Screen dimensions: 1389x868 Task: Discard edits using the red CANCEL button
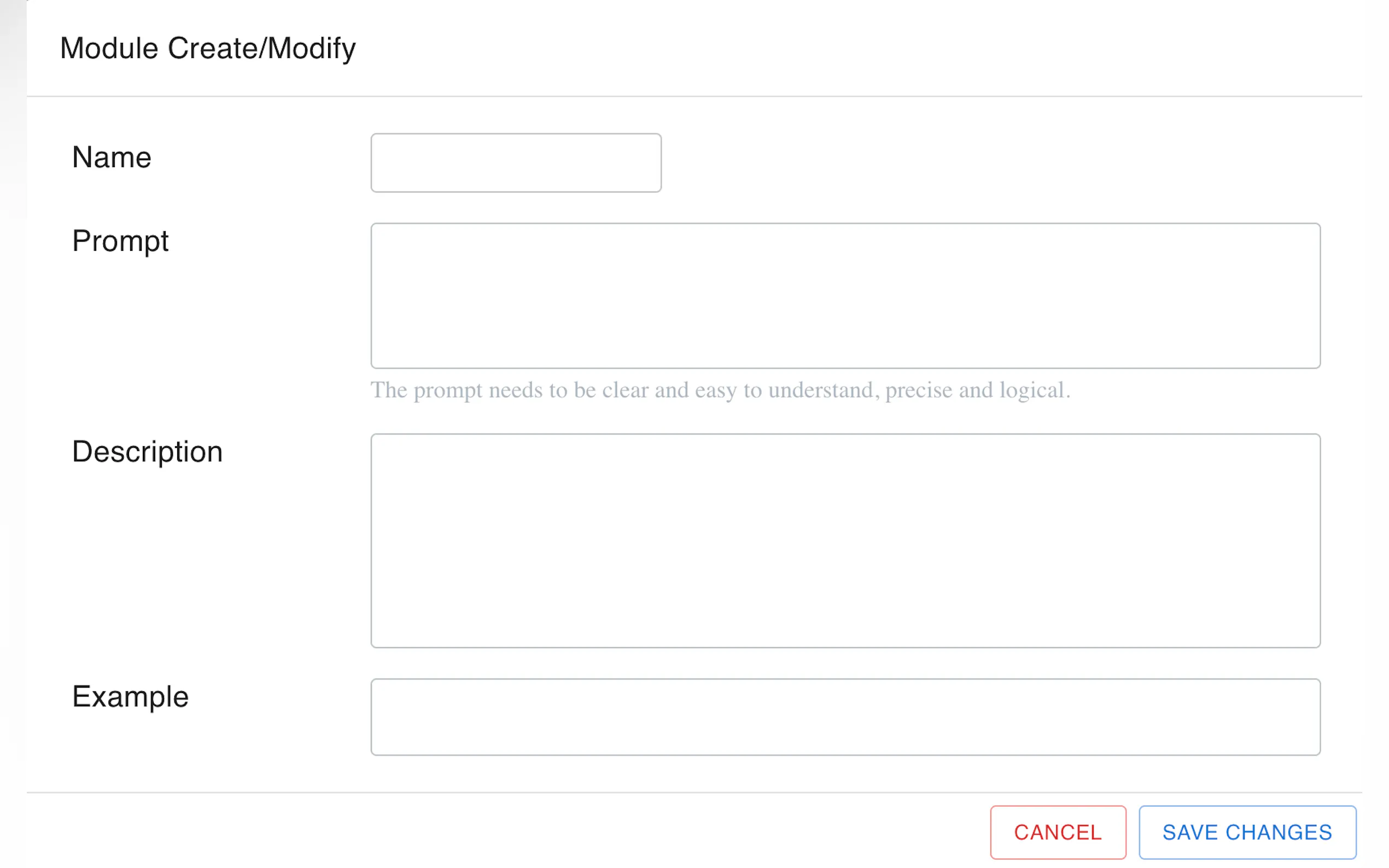1058,832
